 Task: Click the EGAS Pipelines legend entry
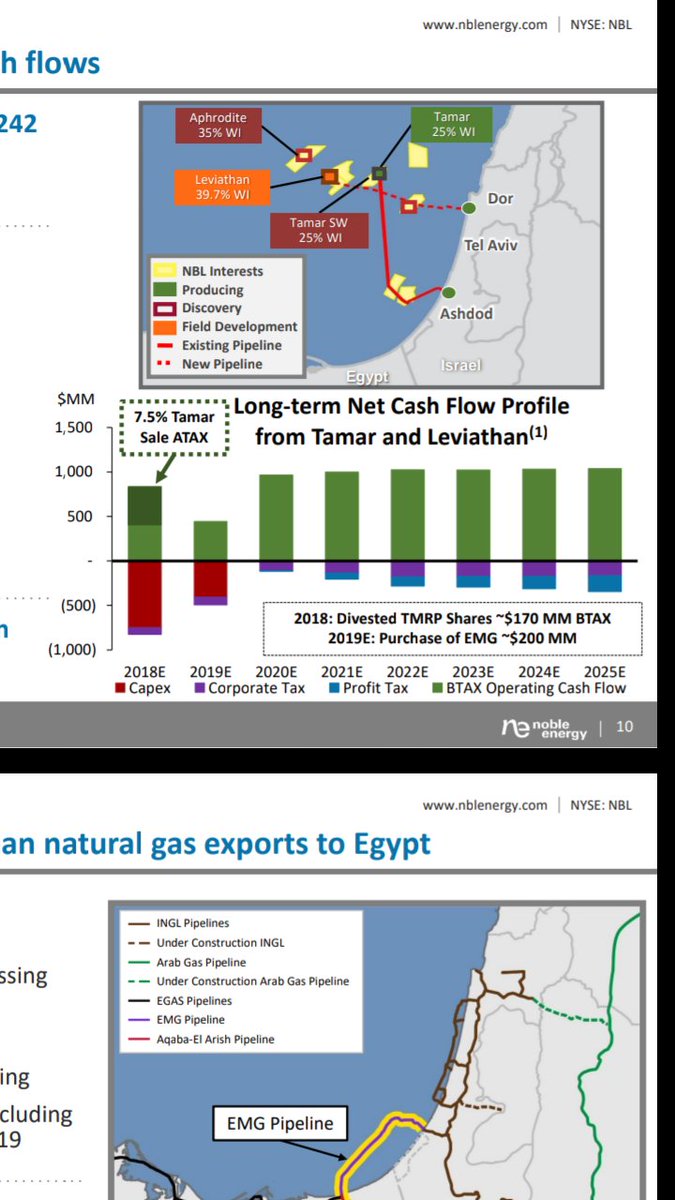pos(179,1000)
